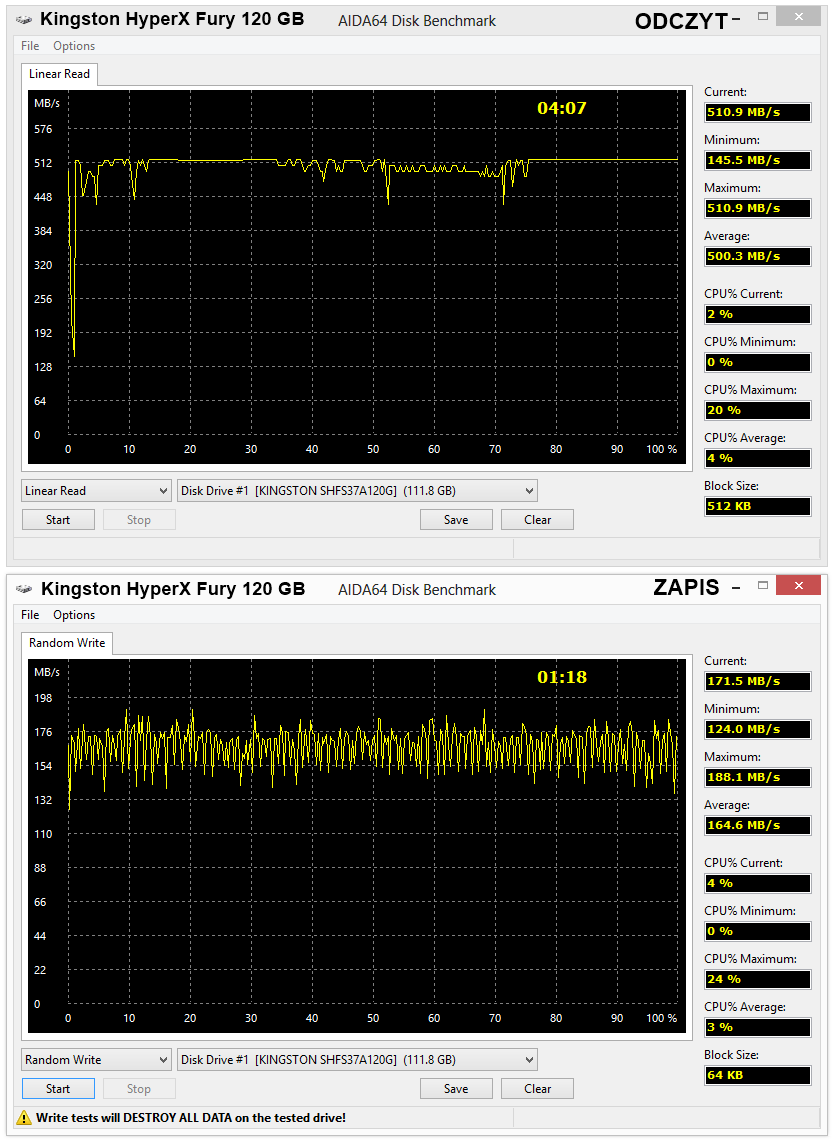The image size is (832, 1140).
Task: Click the CPU% Average value 3 %
Action: pyautogui.click(x=757, y=1028)
